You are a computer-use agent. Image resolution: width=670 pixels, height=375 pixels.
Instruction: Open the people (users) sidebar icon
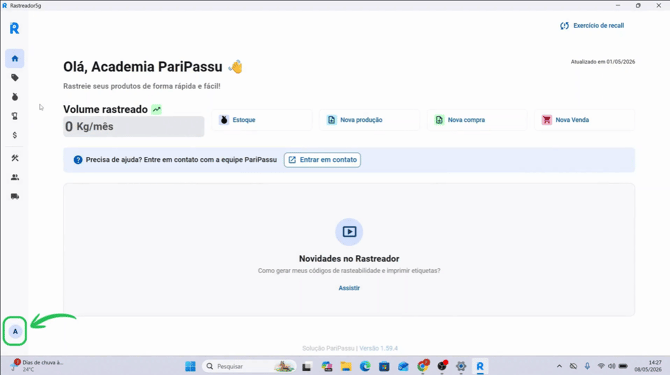[15, 177]
